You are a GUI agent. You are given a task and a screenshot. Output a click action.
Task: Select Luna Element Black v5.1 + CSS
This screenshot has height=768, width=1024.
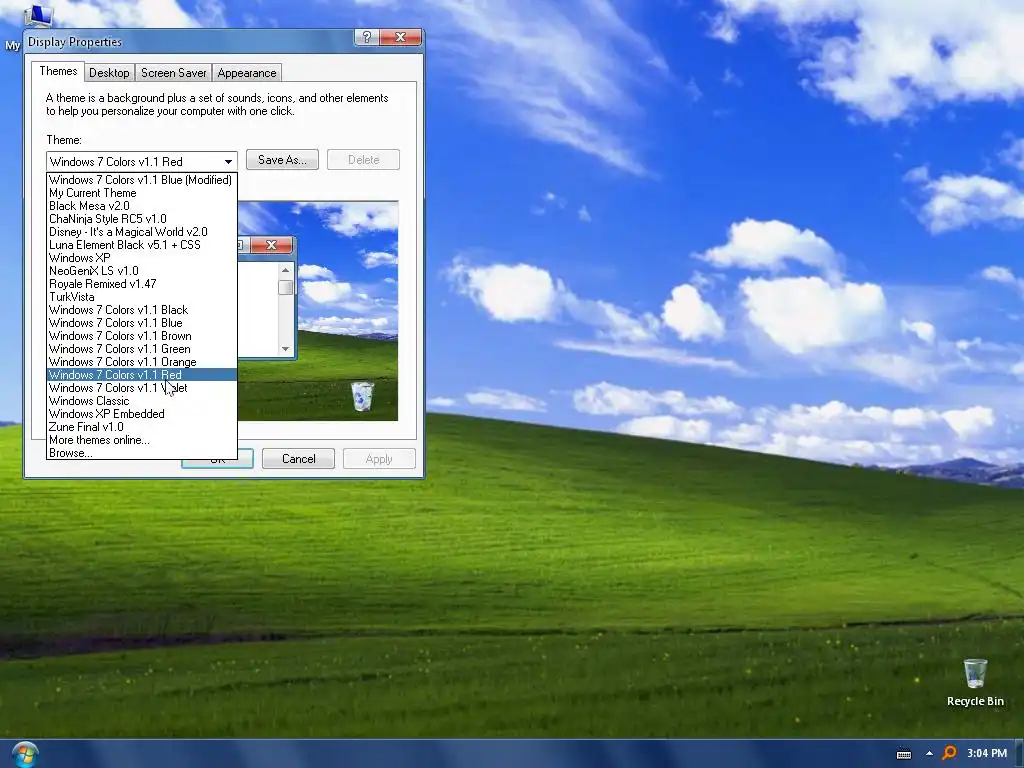point(142,245)
